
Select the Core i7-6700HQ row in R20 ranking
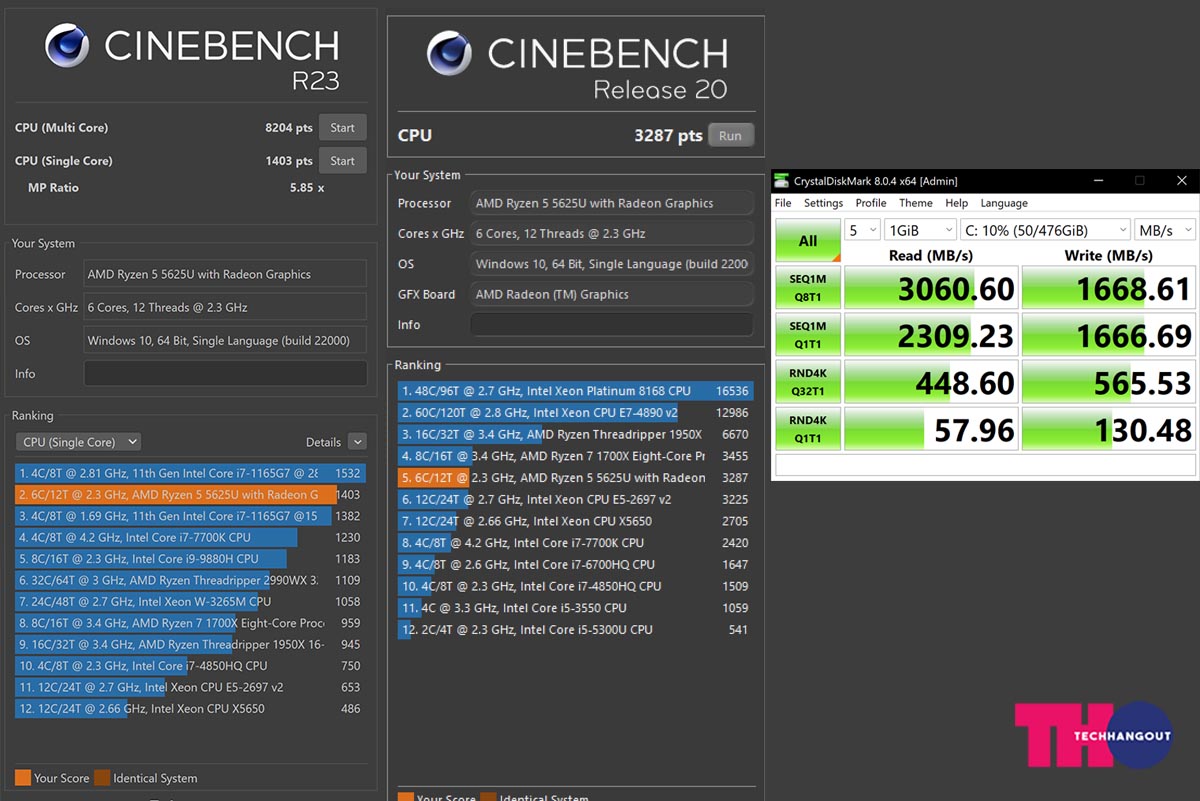click(575, 565)
